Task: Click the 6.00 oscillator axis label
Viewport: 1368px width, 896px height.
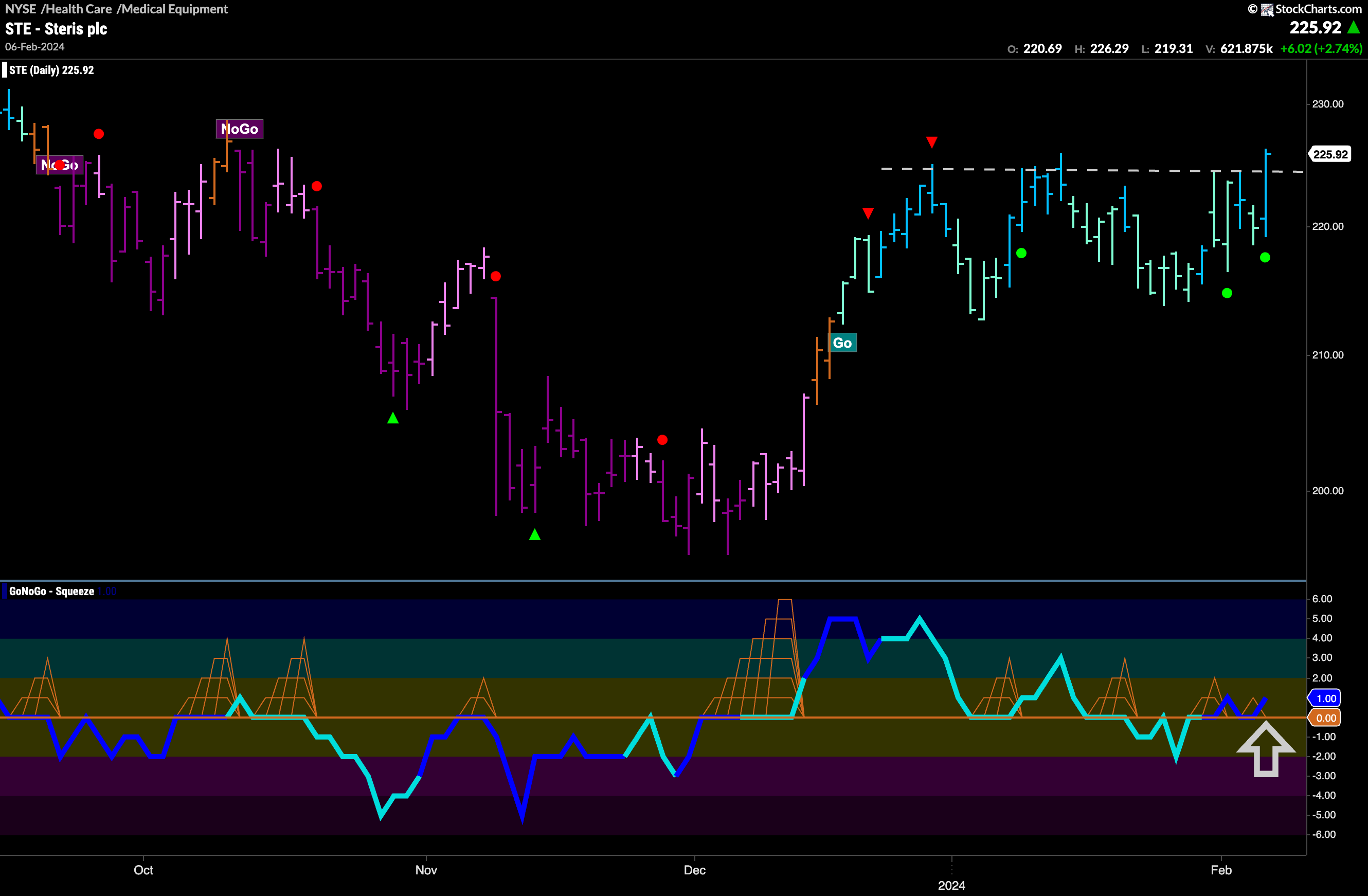Action: [1322, 599]
